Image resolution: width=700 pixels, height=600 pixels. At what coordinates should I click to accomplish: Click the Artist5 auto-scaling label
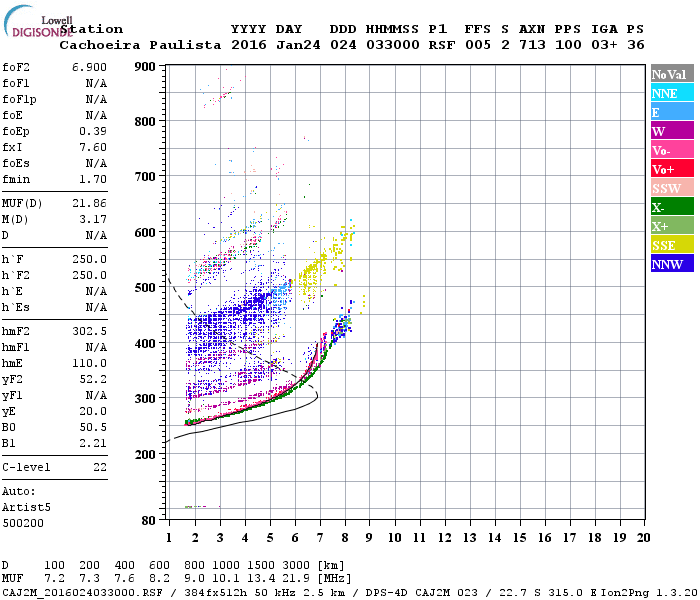point(26,508)
